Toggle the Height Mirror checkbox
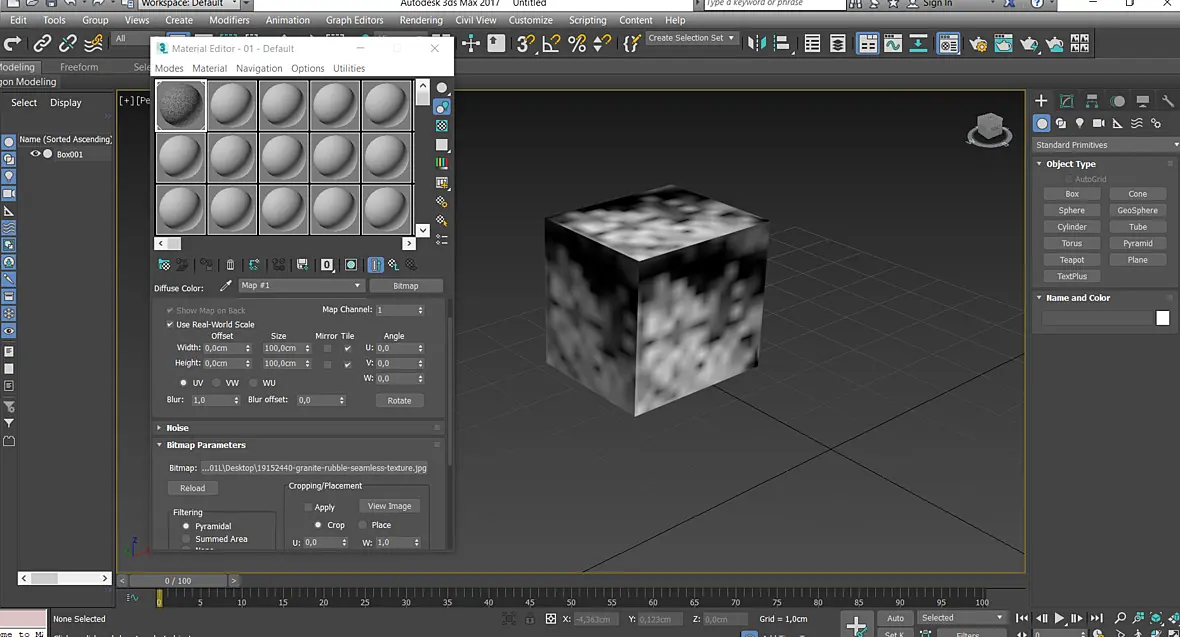This screenshot has width=1180, height=637. [327, 364]
